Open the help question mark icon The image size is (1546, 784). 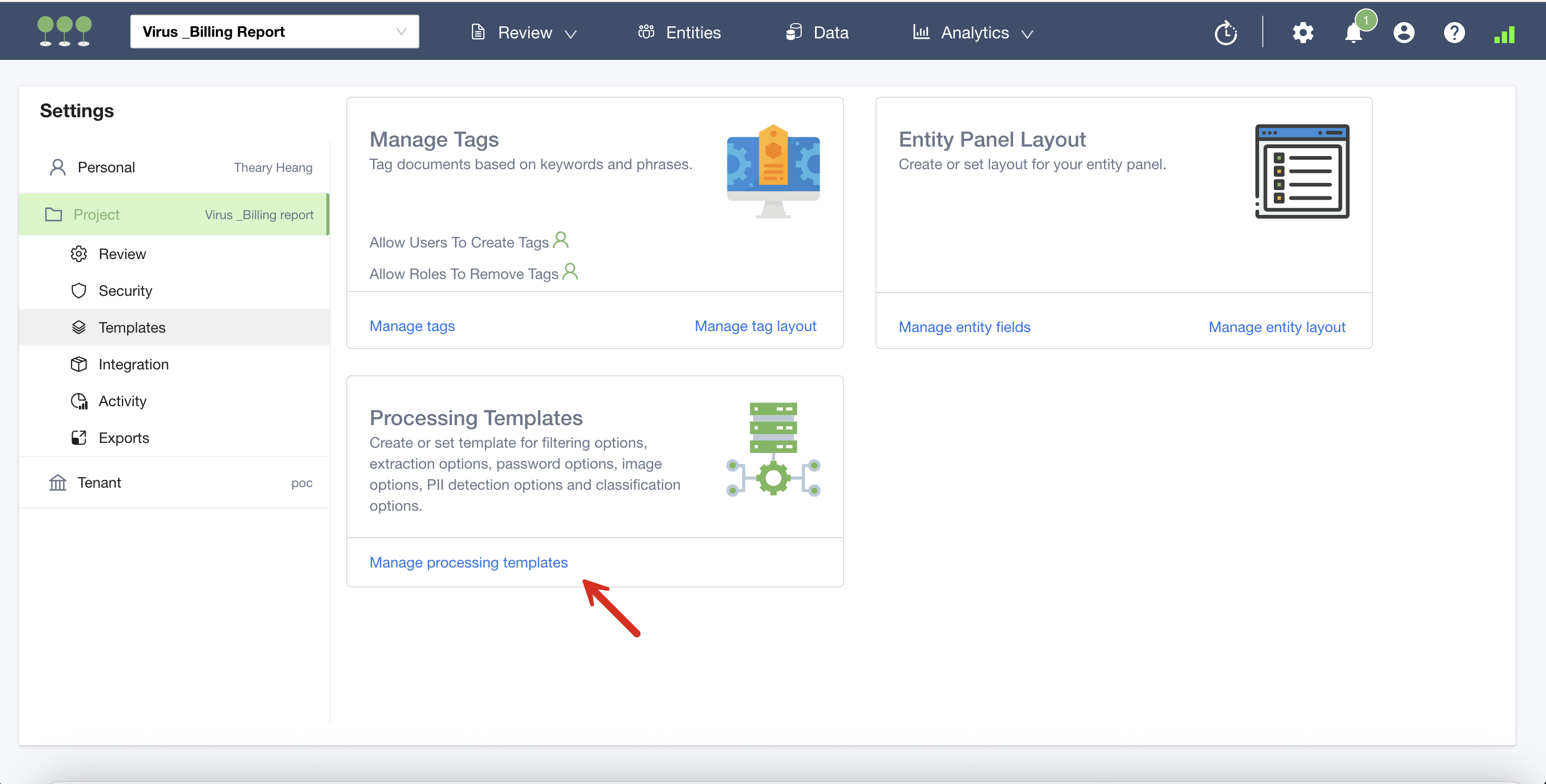click(x=1454, y=33)
